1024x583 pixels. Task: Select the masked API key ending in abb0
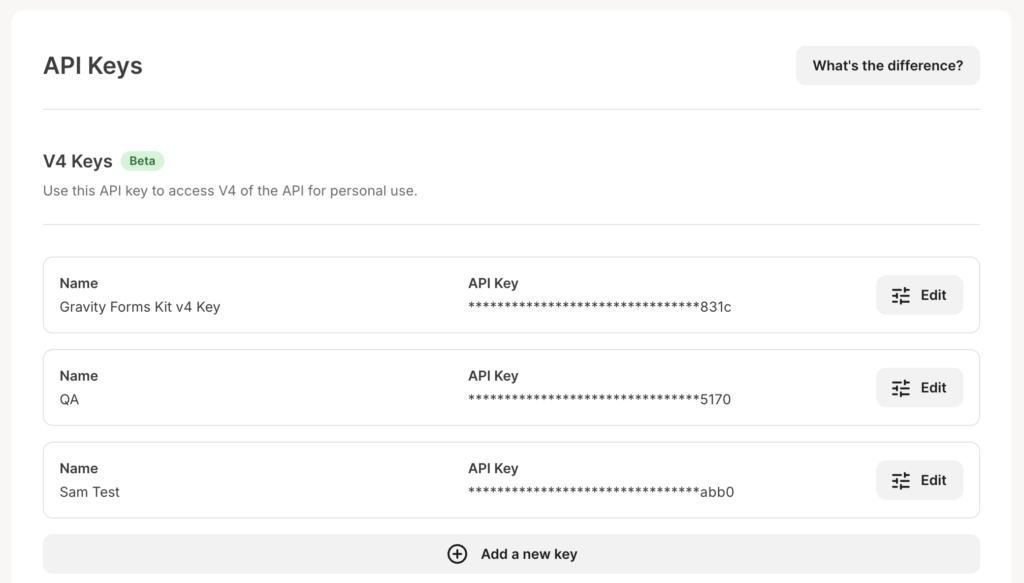click(601, 492)
